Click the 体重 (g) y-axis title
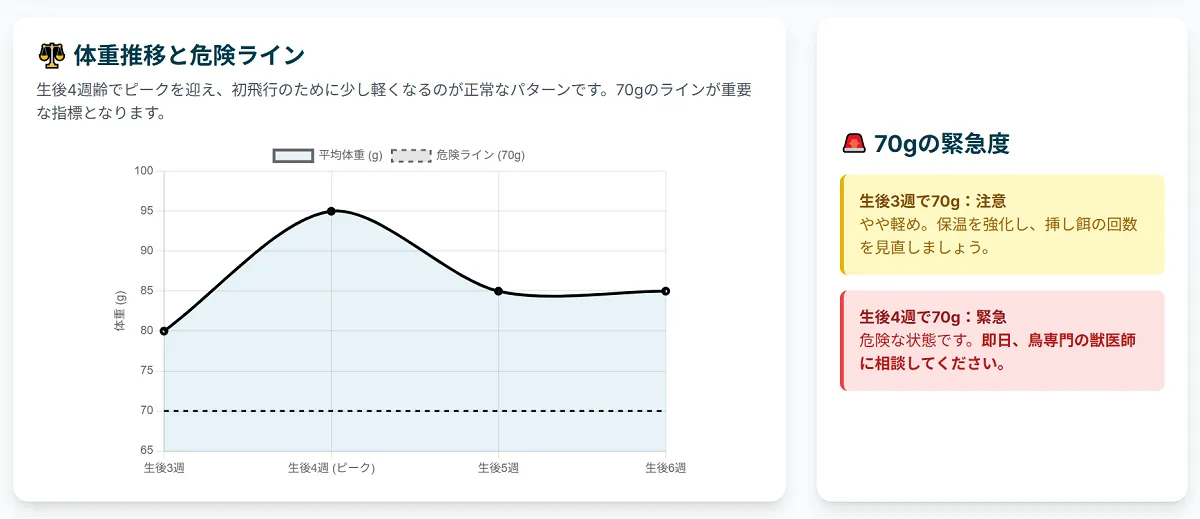This screenshot has width=1200, height=519. click(x=121, y=311)
